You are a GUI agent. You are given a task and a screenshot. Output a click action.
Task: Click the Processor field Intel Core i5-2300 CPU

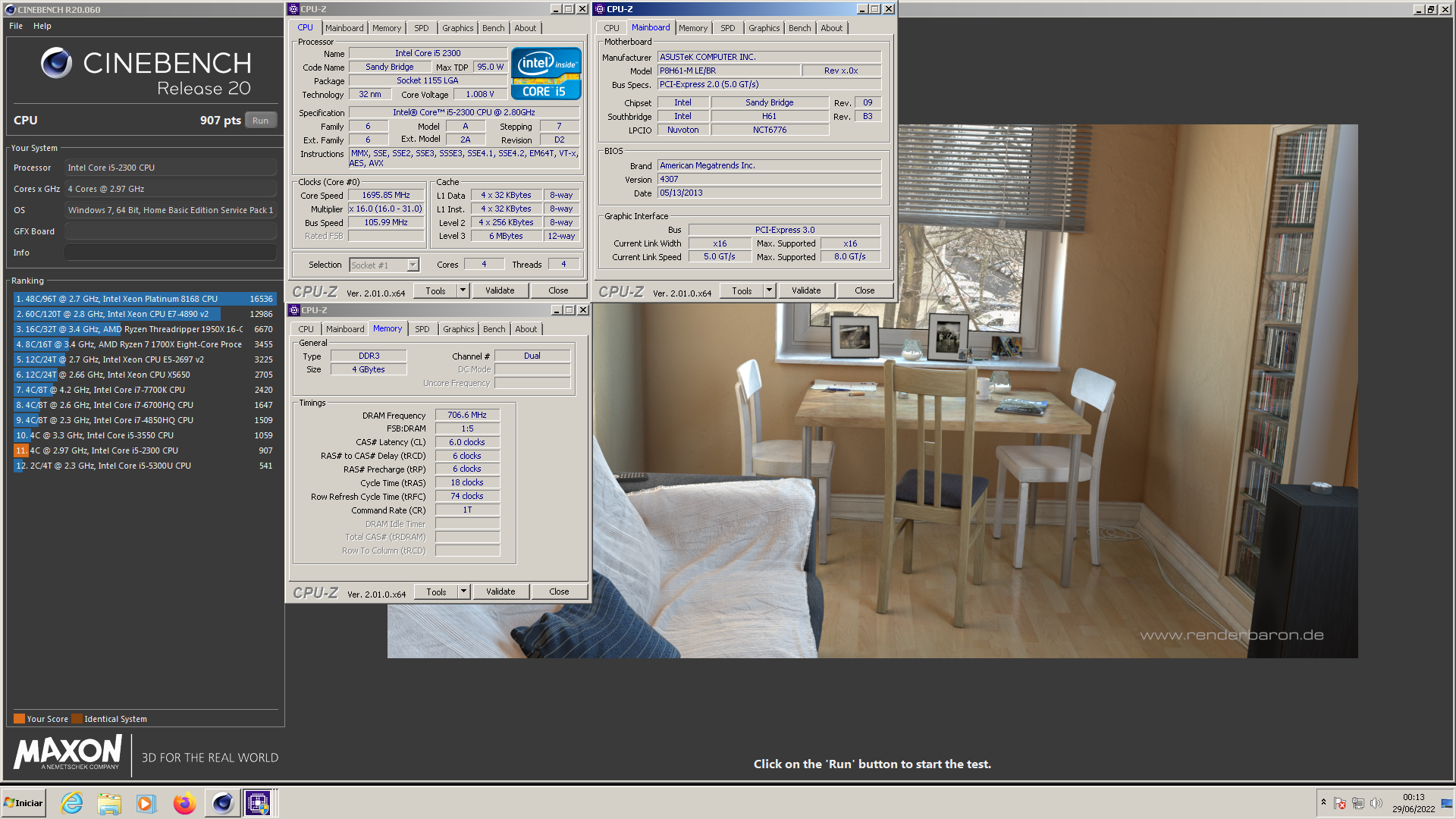[x=171, y=168]
